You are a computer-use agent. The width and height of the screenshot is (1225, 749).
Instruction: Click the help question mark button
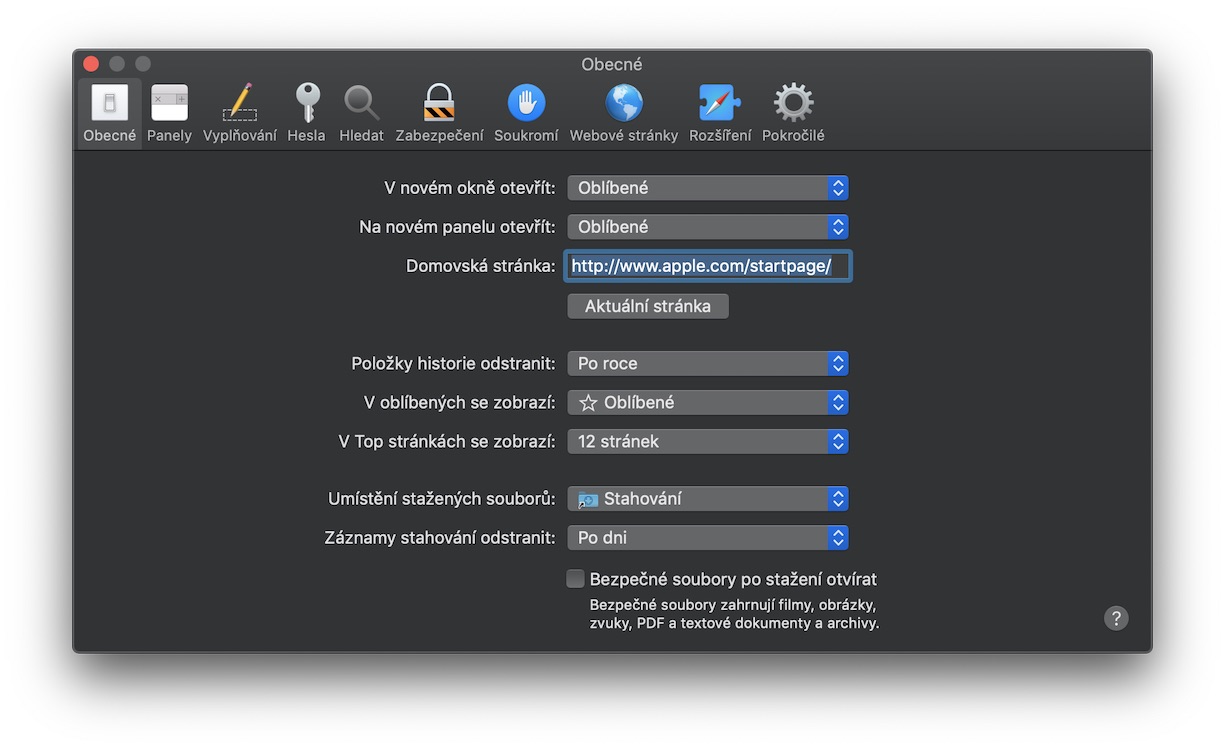point(1116,618)
